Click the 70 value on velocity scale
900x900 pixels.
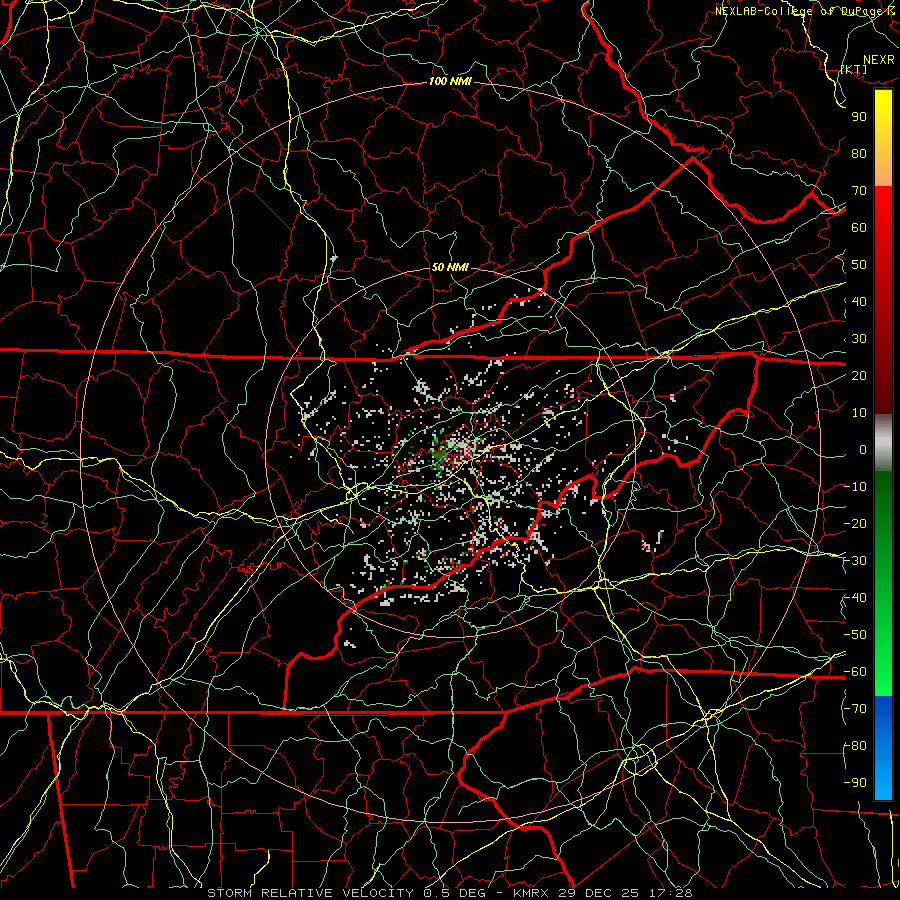click(859, 191)
